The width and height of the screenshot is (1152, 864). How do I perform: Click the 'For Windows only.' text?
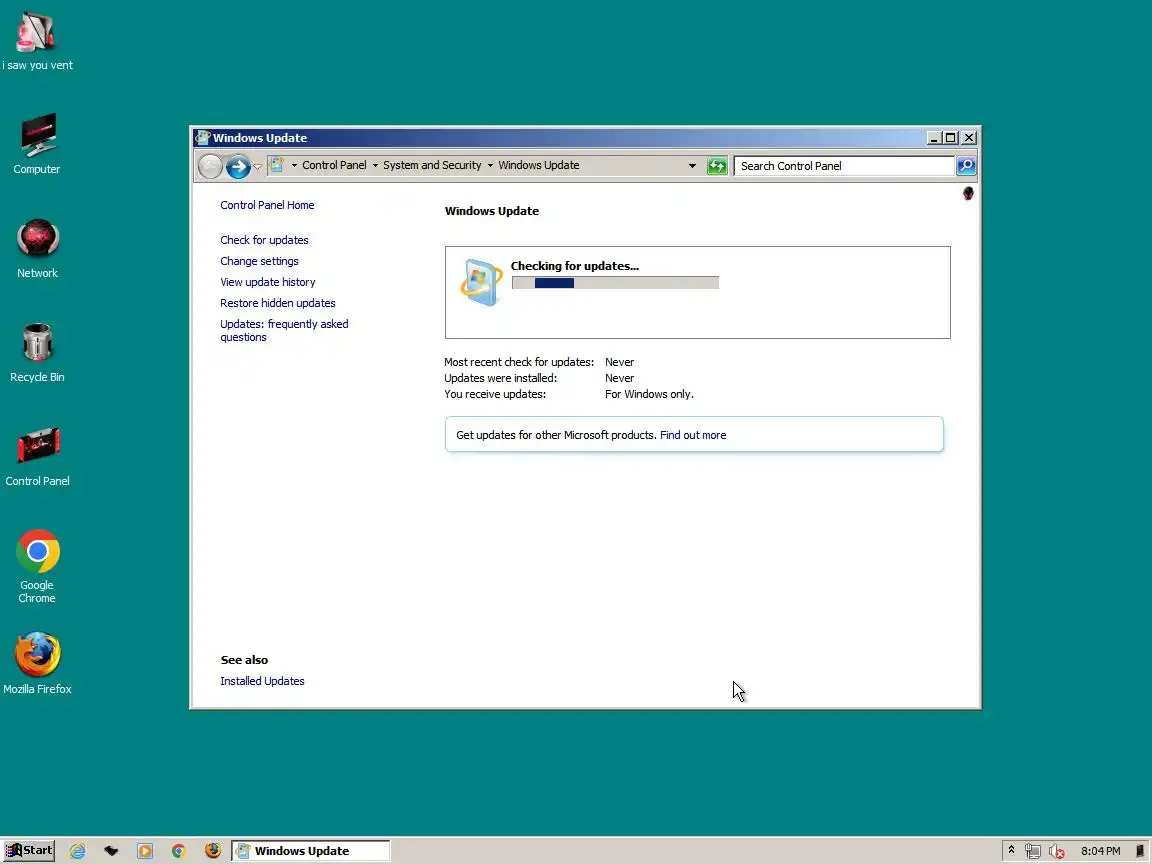(x=649, y=394)
